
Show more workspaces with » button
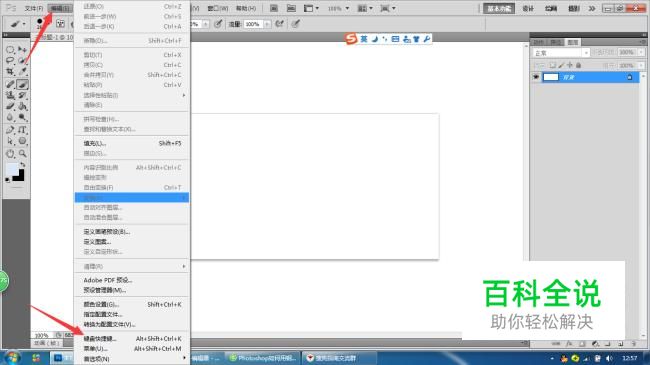click(x=592, y=8)
